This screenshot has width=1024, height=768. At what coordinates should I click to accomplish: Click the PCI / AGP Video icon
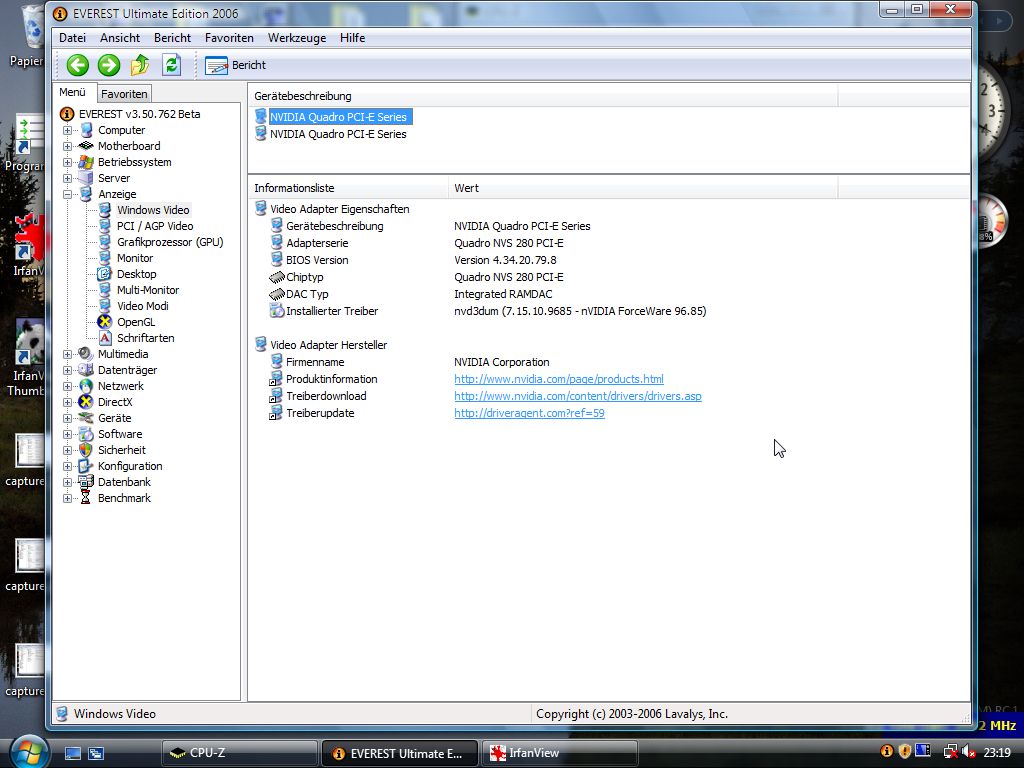104,226
